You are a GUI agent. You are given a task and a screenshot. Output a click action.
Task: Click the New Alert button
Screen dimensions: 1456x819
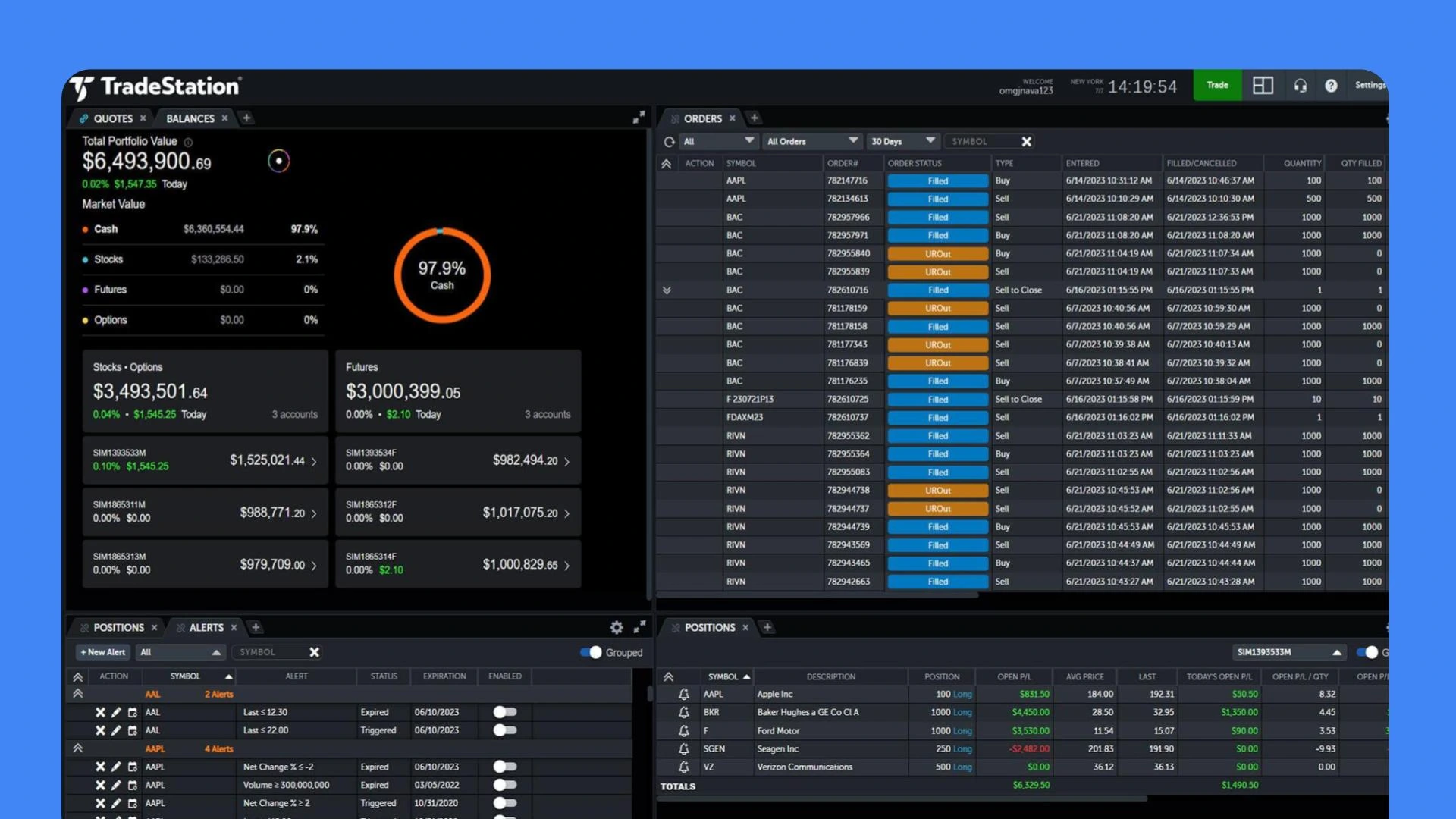pyautogui.click(x=103, y=653)
